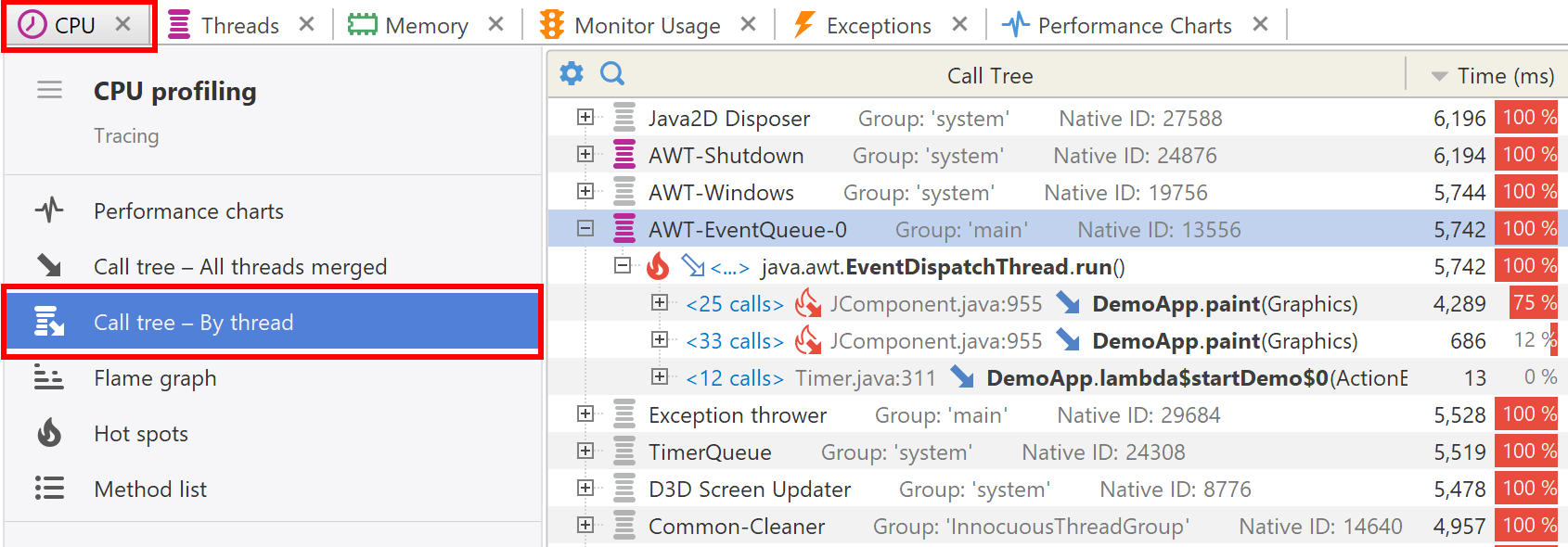Expand the <25 calls> DemoApp.paint node
The image size is (1568, 547).
pyautogui.click(x=660, y=302)
